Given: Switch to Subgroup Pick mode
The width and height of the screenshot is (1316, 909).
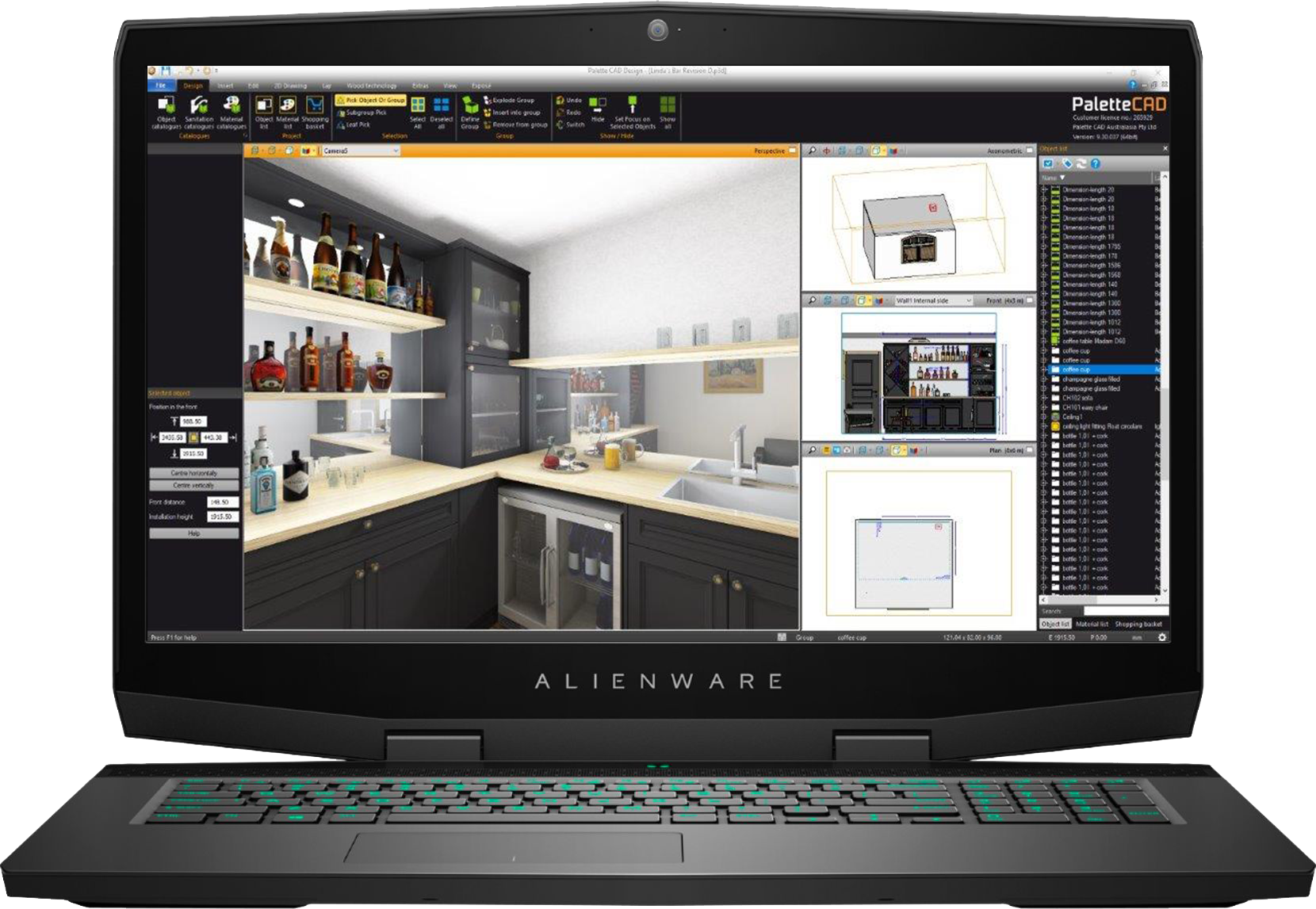Looking at the screenshot, I should click(x=362, y=113).
